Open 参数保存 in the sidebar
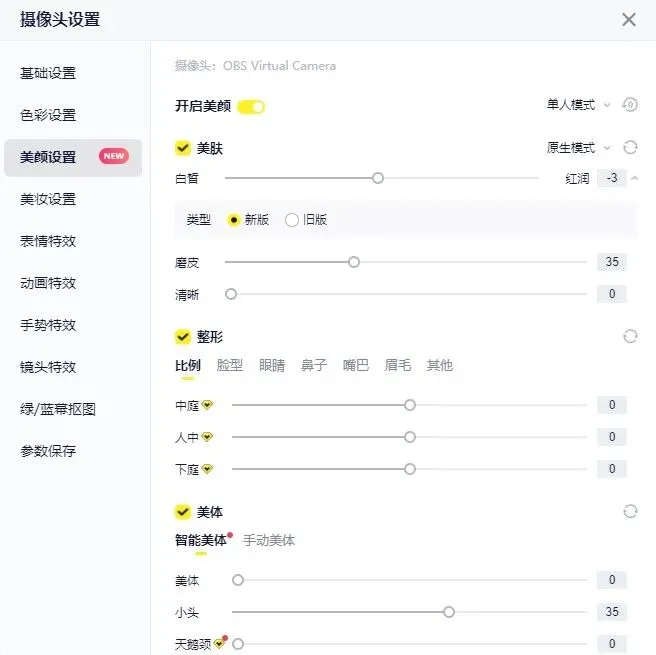The width and height of the screenshot is (656, 655). pyautogui.click(x=48, y=451)
